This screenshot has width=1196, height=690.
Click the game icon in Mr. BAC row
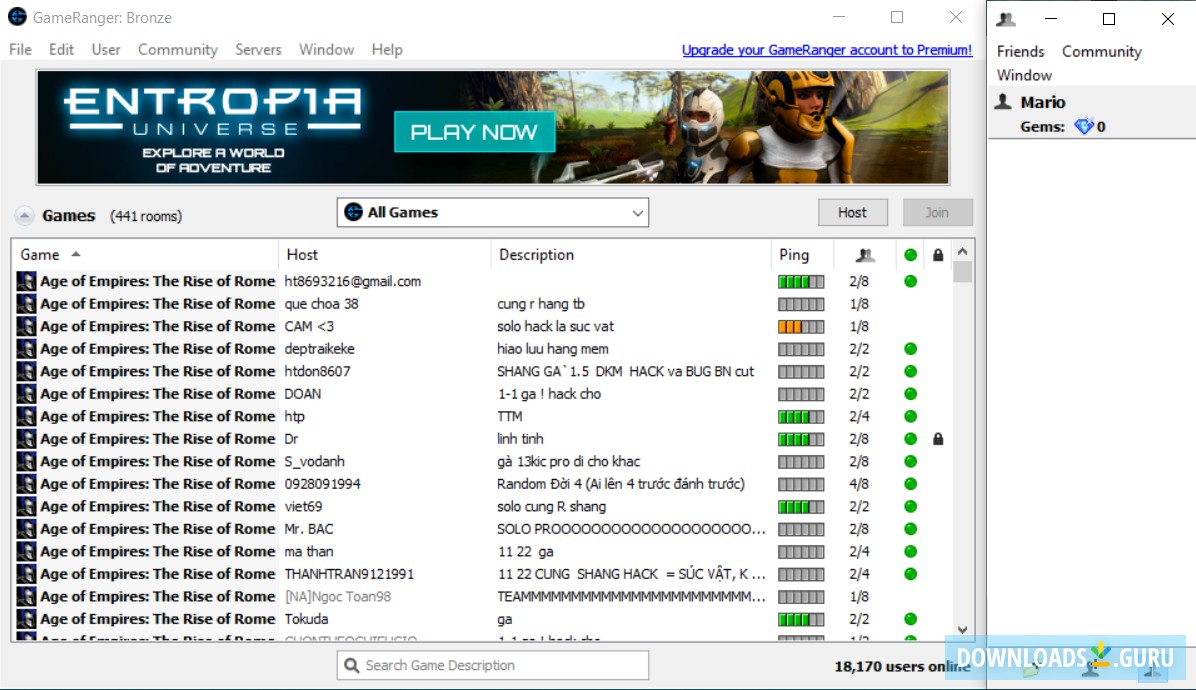click(26, 529)
